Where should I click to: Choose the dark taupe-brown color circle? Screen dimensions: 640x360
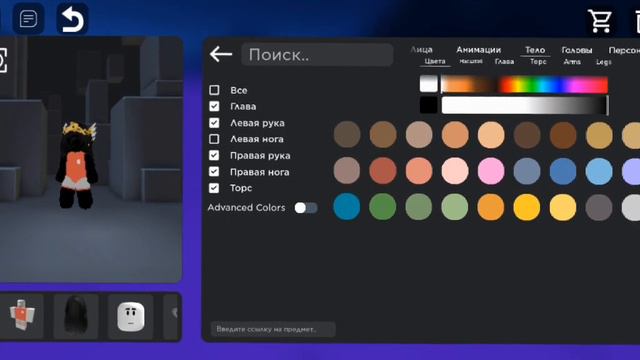click(347, 134)
